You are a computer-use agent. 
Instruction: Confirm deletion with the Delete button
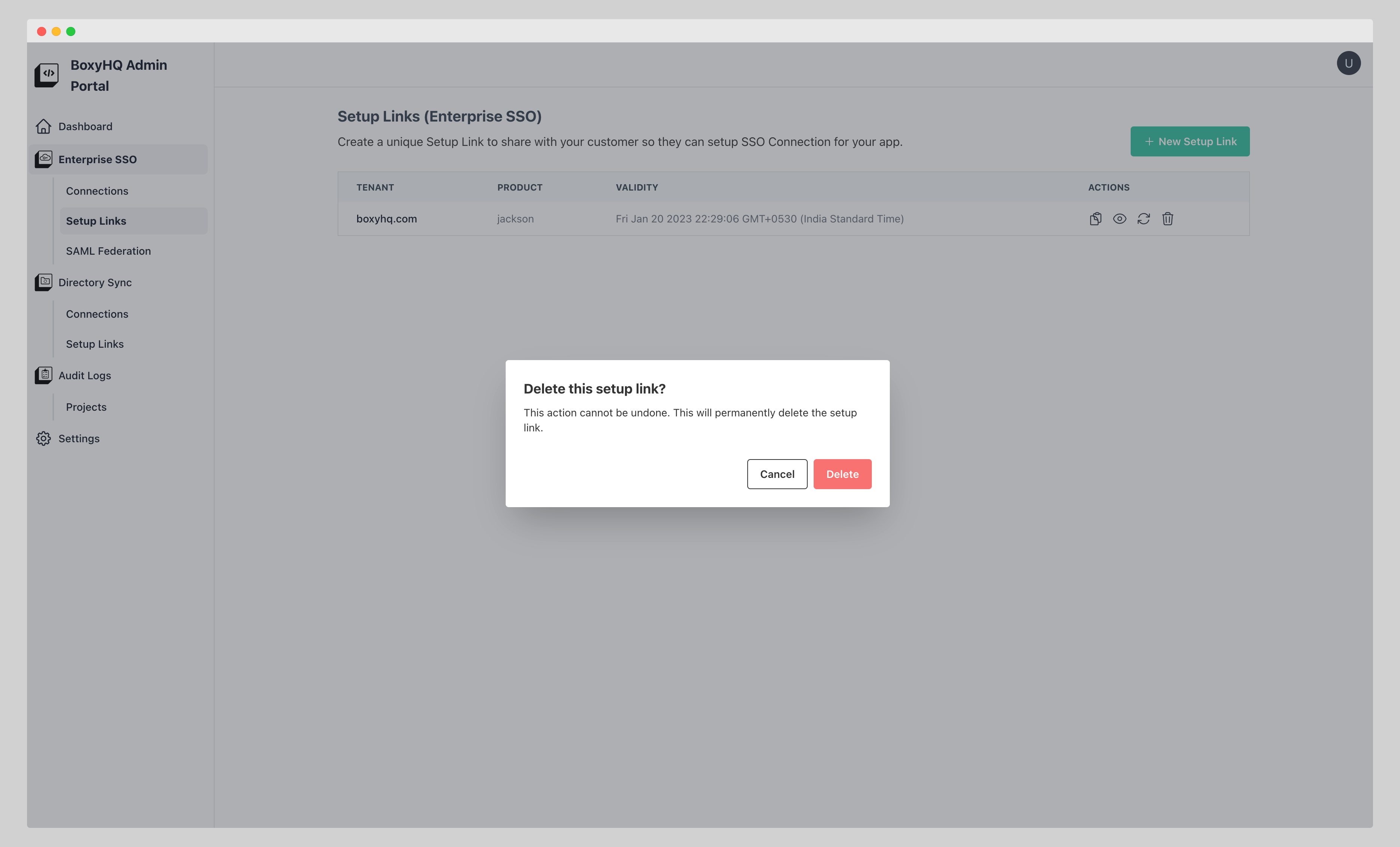point(842,474)
